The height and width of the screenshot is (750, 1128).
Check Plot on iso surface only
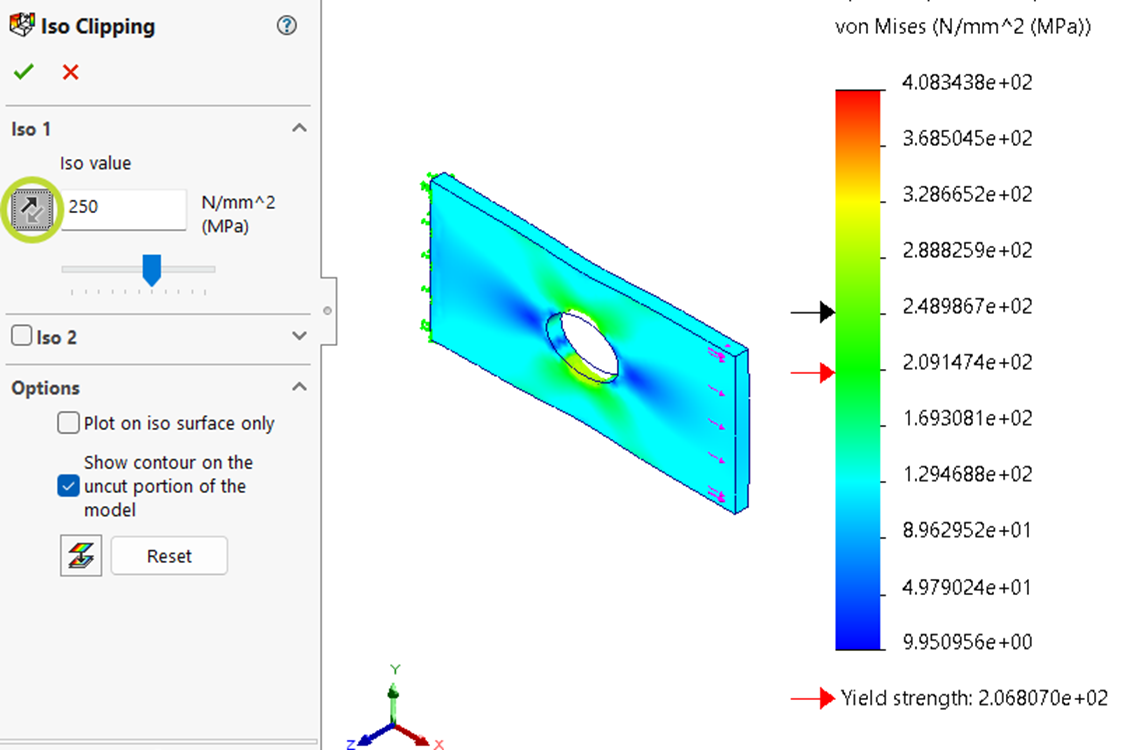[x=68, y=422]
